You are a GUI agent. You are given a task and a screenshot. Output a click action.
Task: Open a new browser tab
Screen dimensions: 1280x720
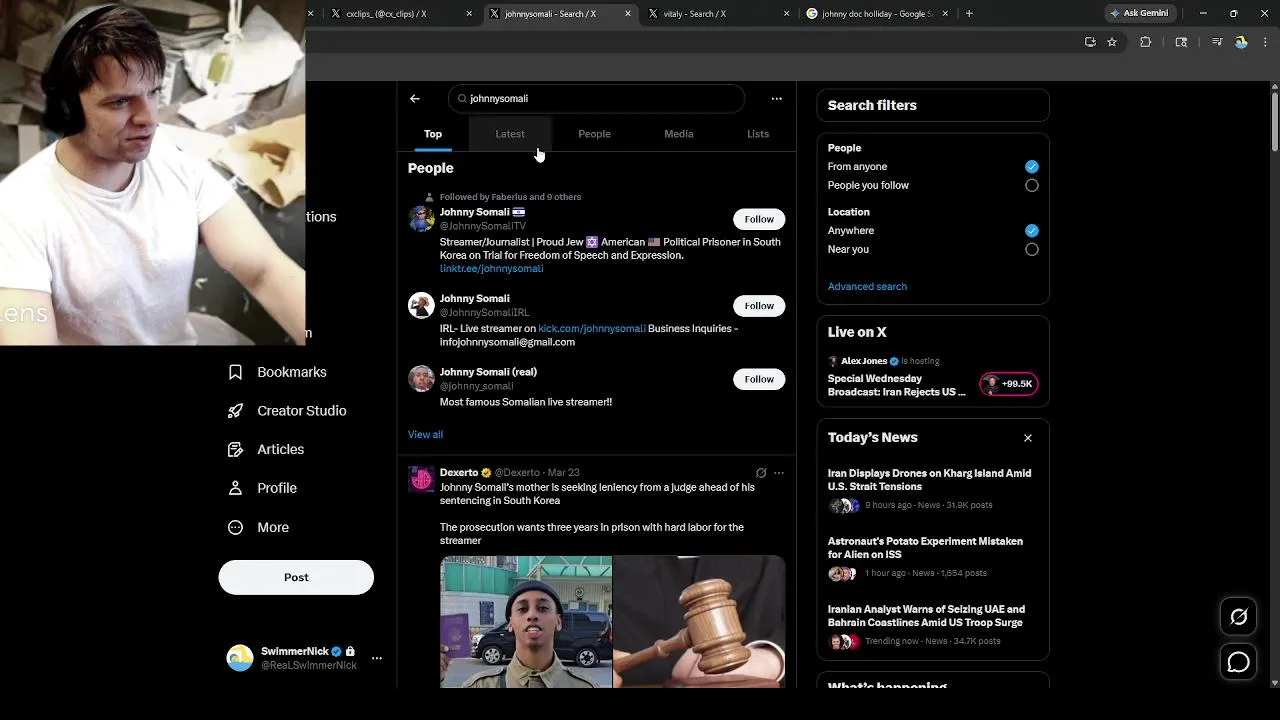(x=969, y=13)
